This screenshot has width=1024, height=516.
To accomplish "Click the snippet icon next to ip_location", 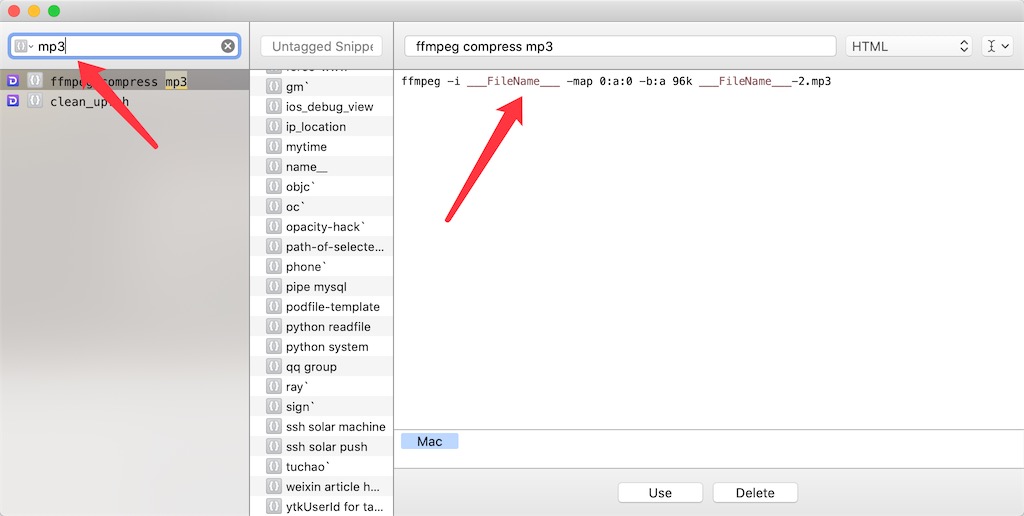I will (x=273, y=127).
